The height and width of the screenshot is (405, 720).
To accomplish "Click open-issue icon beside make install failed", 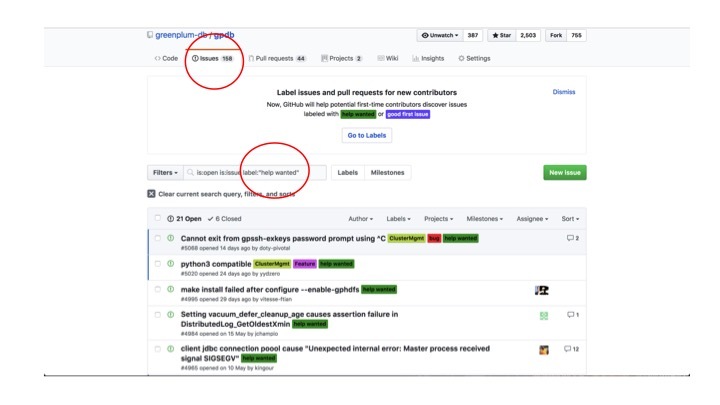I will (x=170, y=289).
